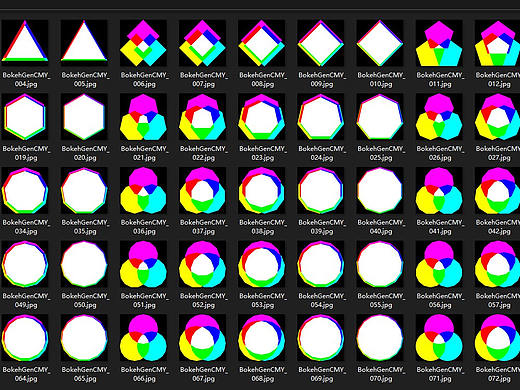Select thumbnail of BokehGenCMY_055.jpg
The image size is (520, 390).
click(380, 264)
